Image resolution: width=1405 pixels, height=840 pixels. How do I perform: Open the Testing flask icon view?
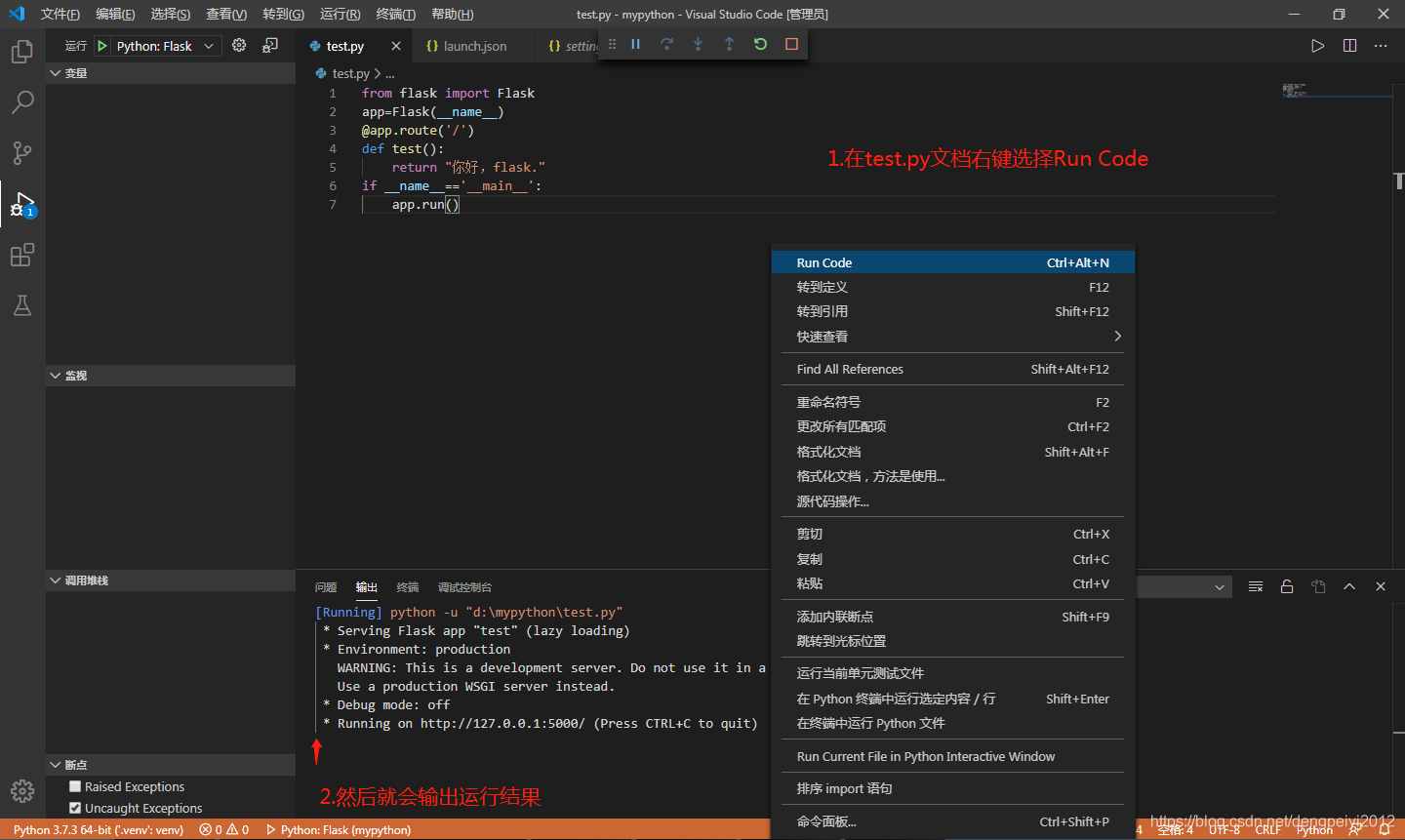[x=22, y=306]
